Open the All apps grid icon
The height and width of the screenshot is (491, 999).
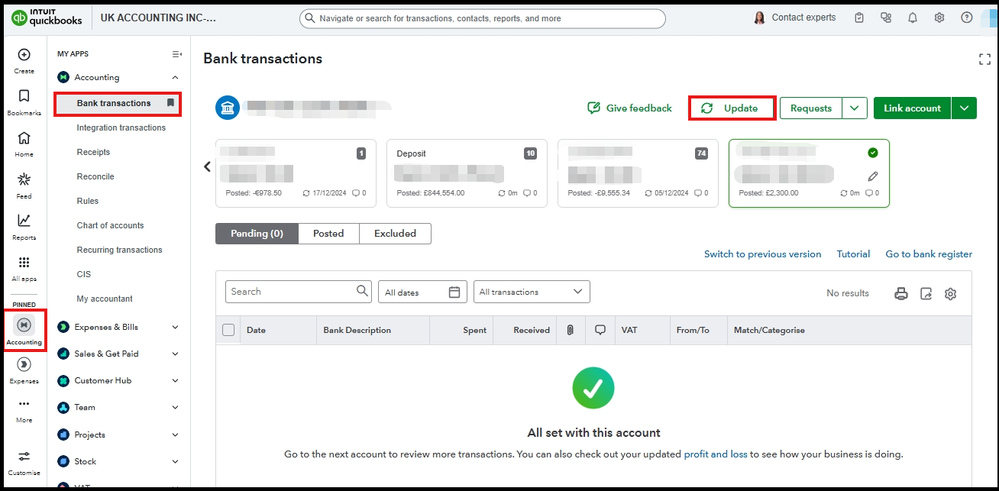click(x=24, y=262)
